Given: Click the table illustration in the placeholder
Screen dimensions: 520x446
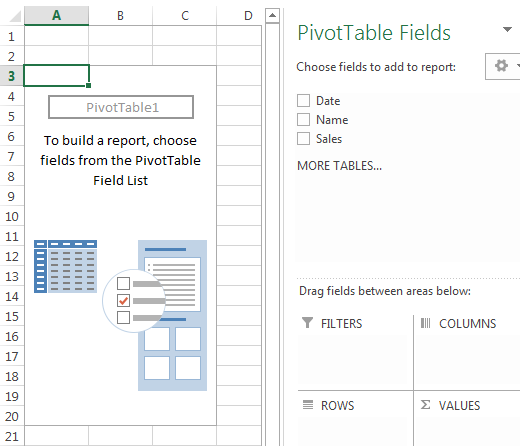Looking at the screenshot, I should click(x=65, y=266).
